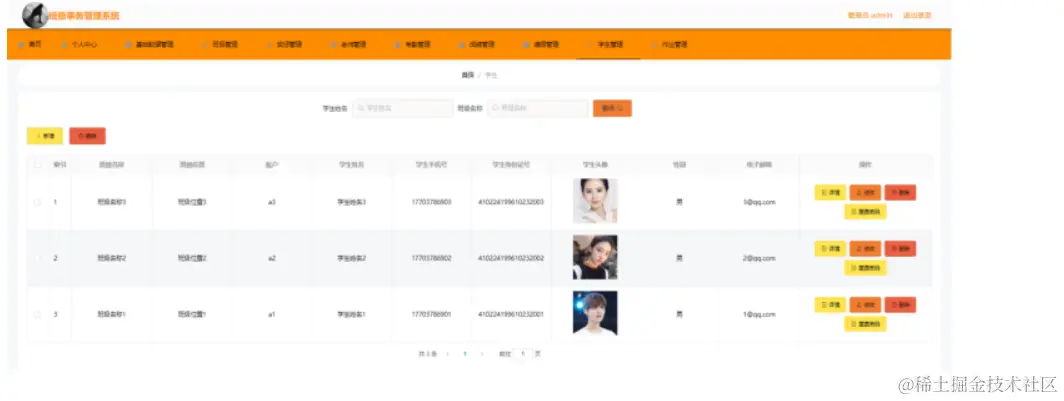Screen dimensions: 1064x401
Task: Click the email 3@qq.com cell
Action: point(759,202)
